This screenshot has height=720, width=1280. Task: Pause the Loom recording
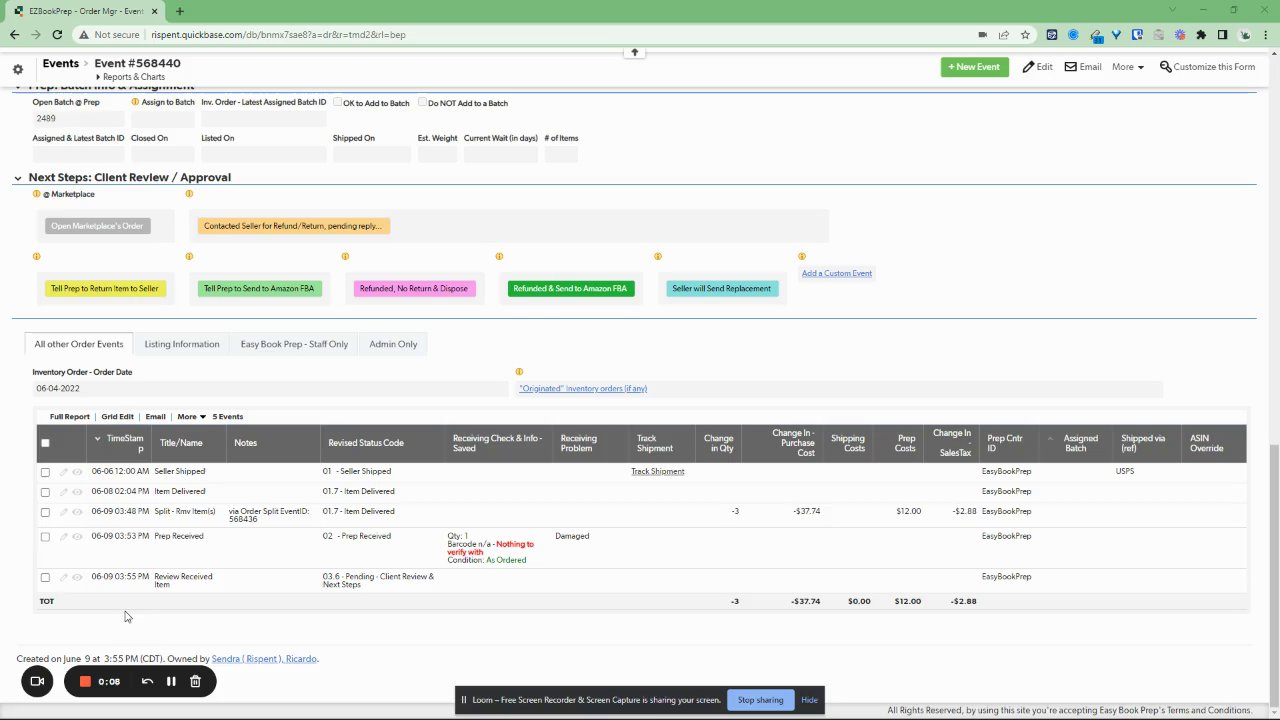tap(171, 682)
